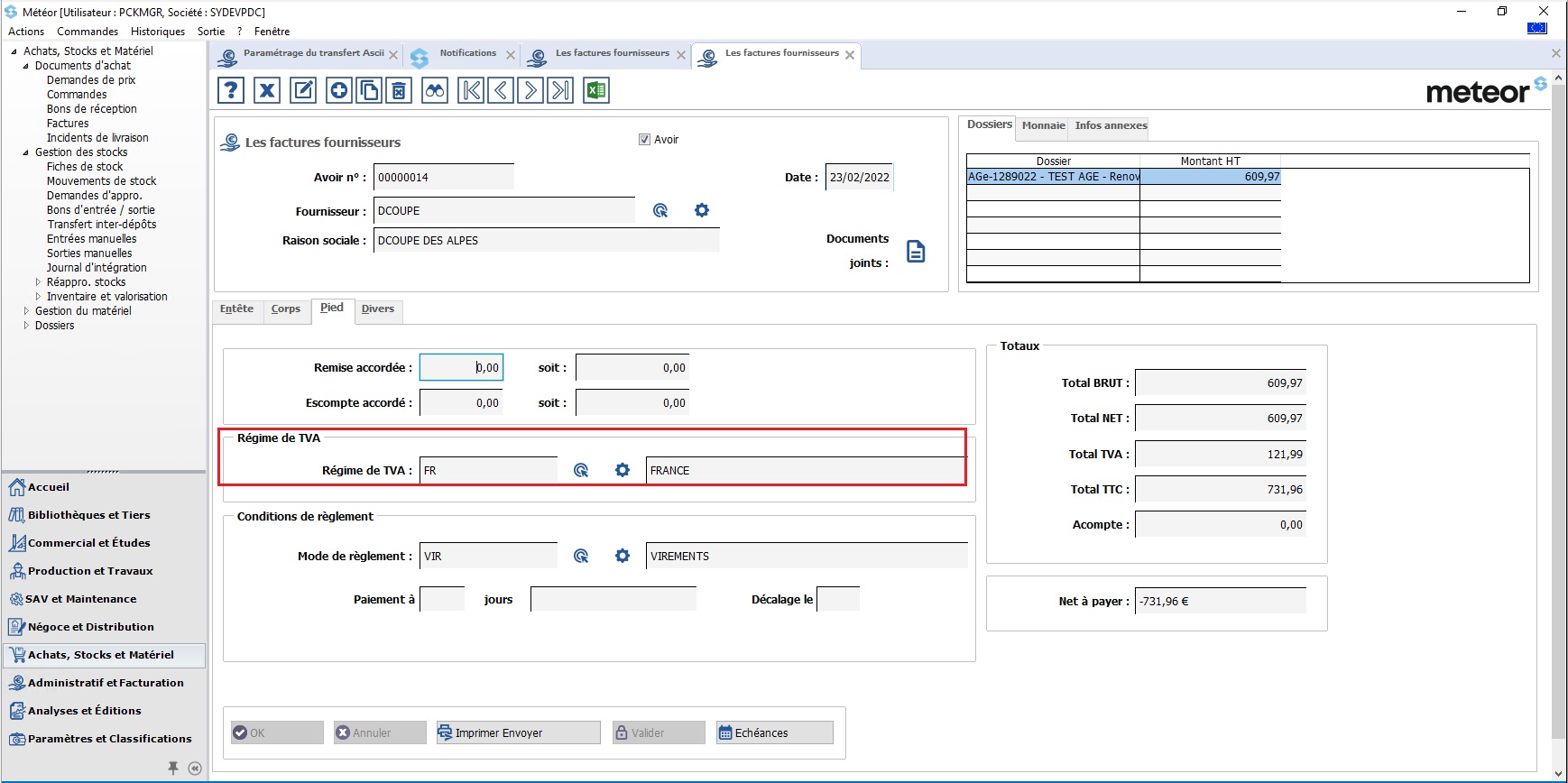Open the Historiques menu
The image size is (1568, 783).
(157, 32)
